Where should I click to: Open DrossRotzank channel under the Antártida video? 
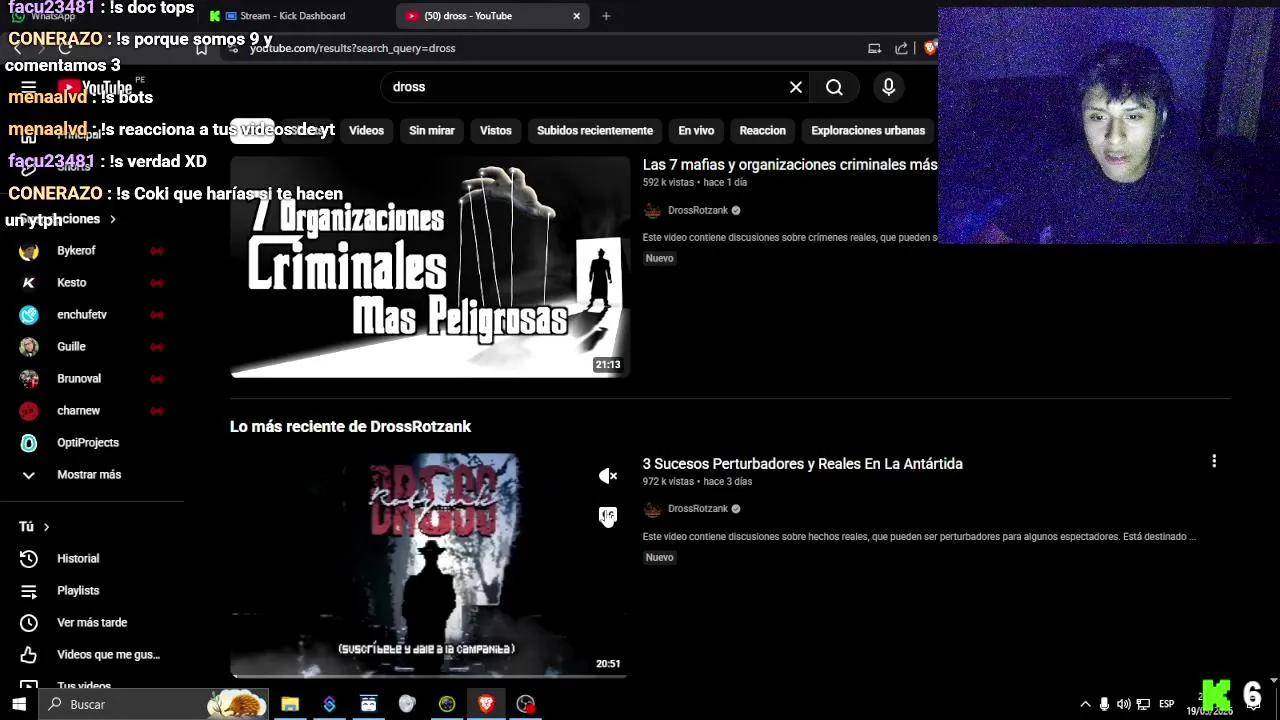(x=698, y=508)
